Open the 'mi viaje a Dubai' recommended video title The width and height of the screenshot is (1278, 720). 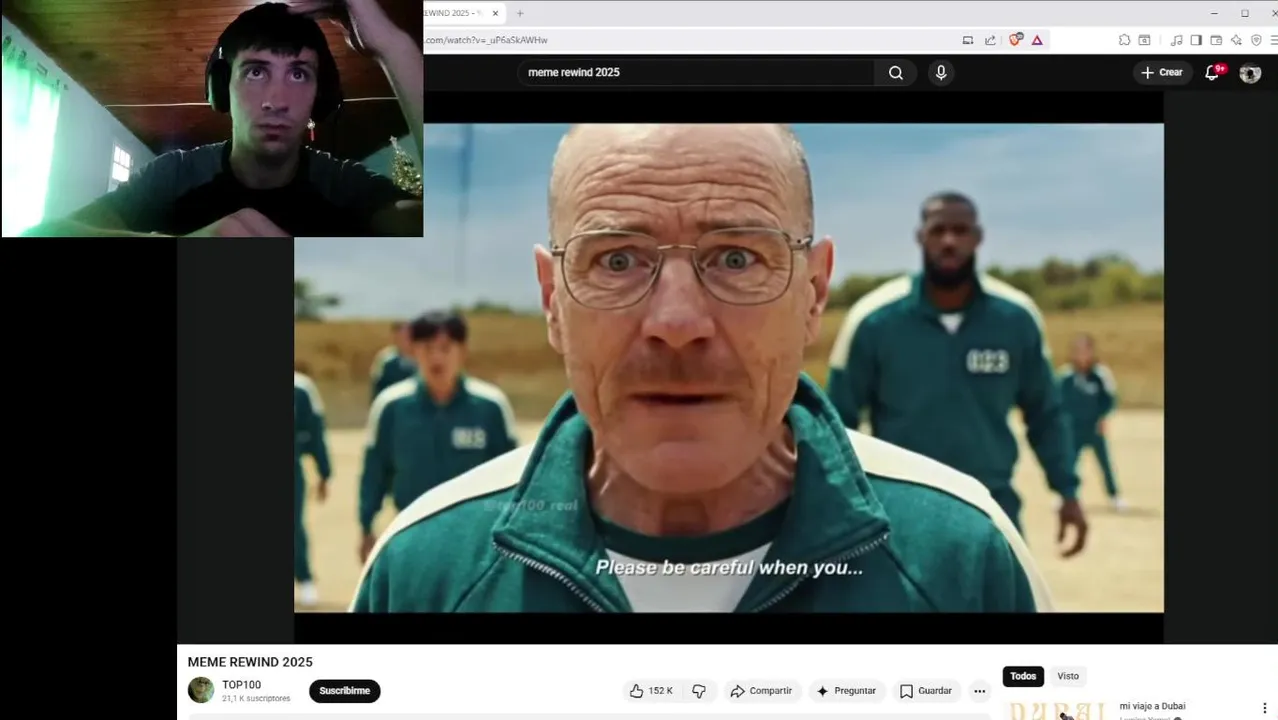click(1152, 706)
